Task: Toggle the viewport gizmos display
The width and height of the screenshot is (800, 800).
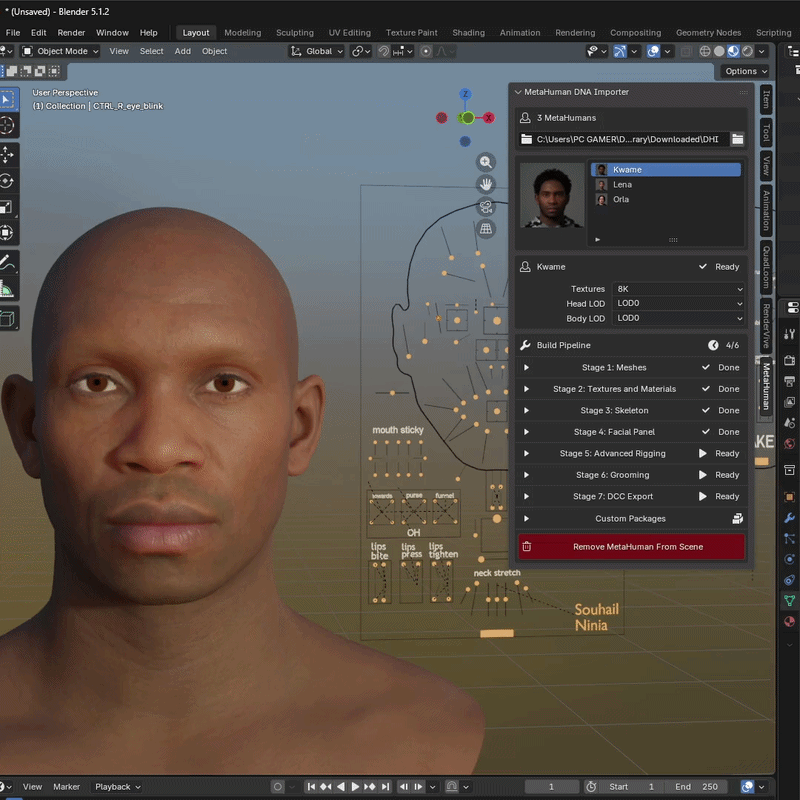Action: (x=620, y=51)
